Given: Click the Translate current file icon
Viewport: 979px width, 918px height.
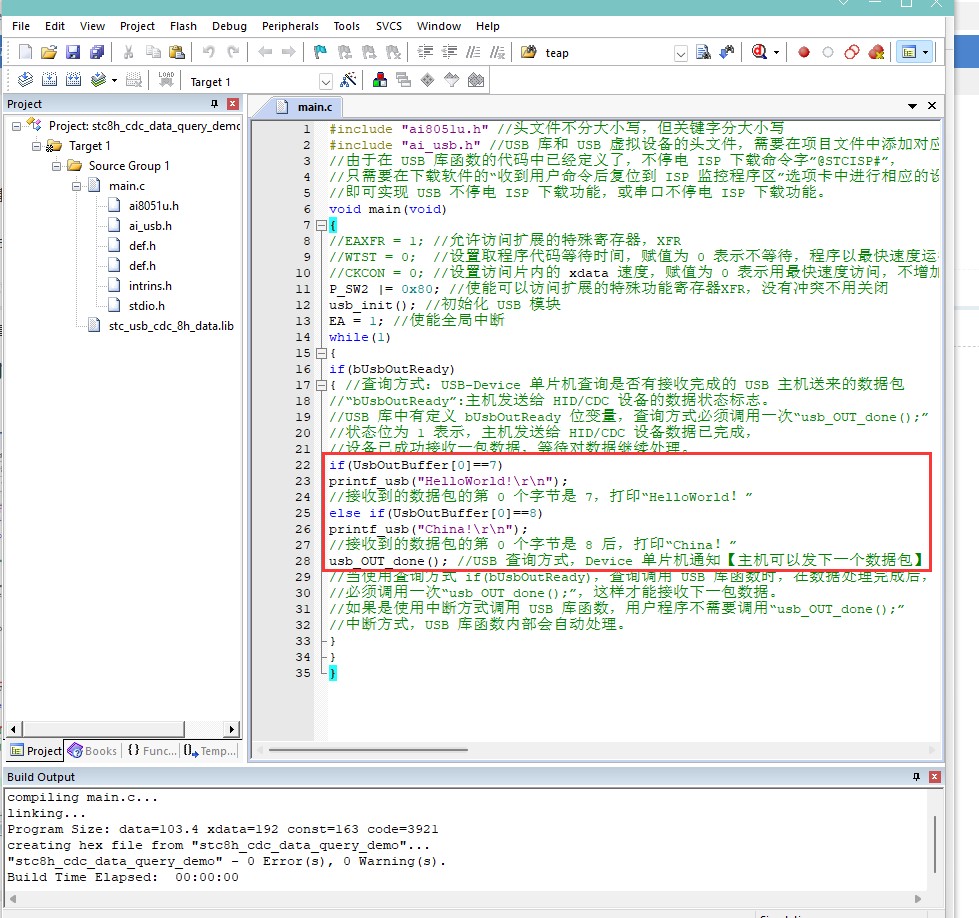Looking at the screenshot, I should tap(26, 80).
